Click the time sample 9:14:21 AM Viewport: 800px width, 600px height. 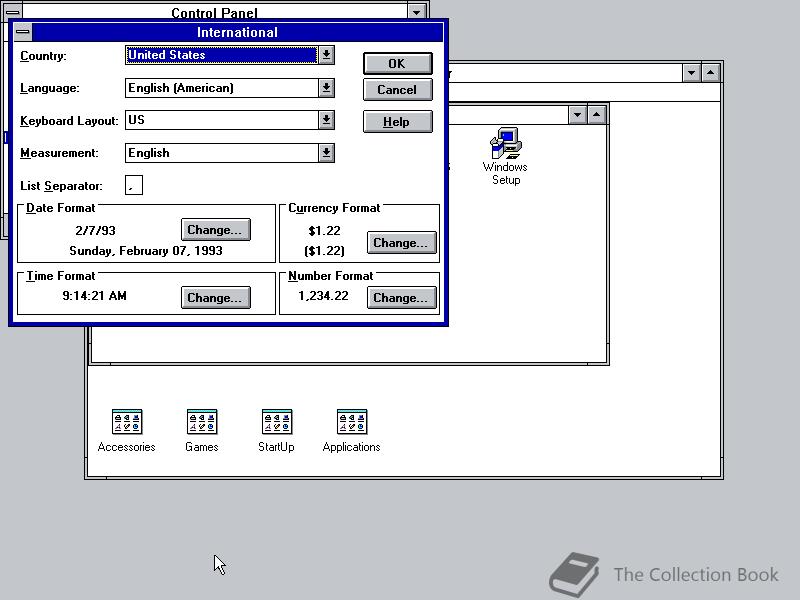point(94,296)
